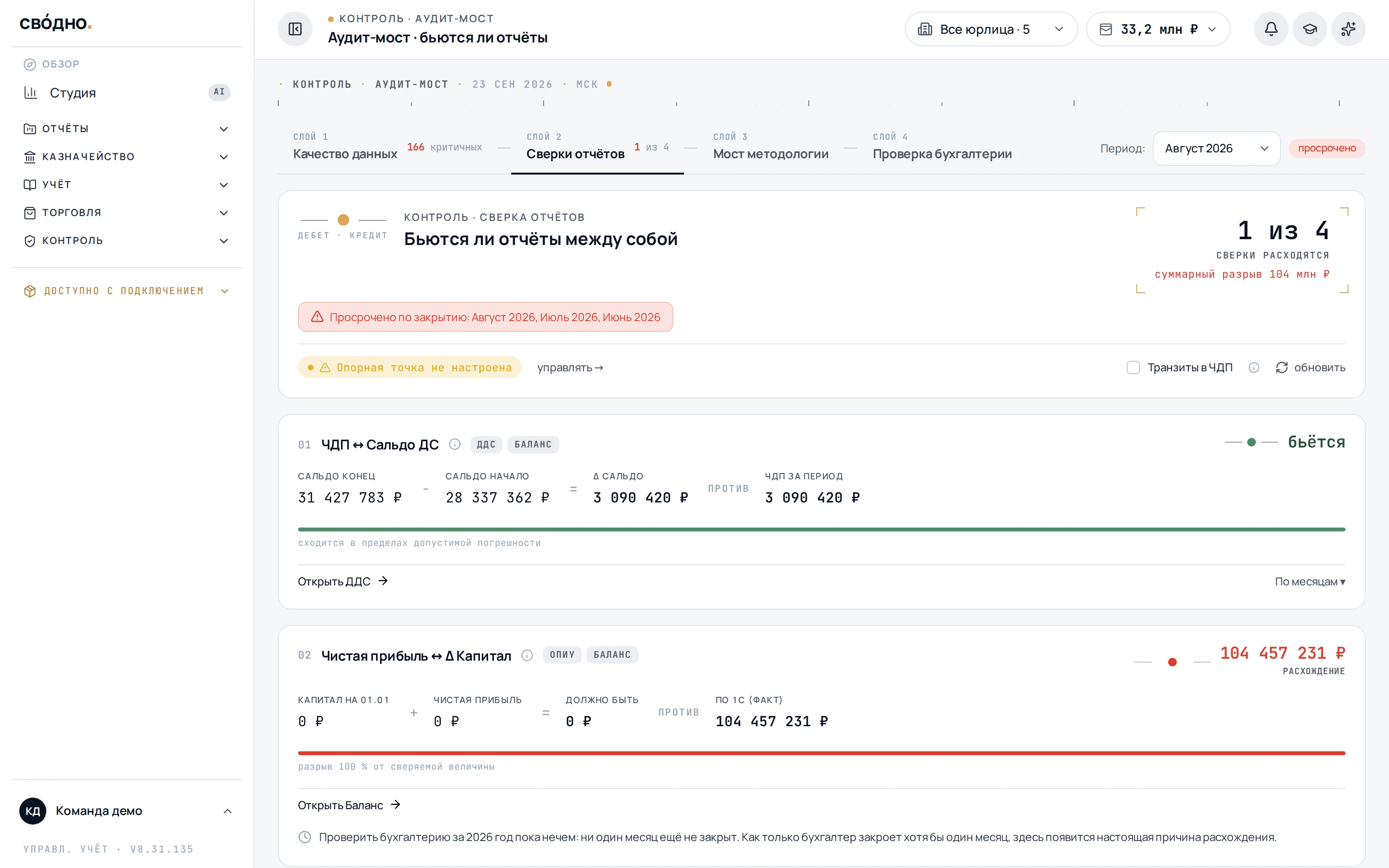Open the Все юрлица · 5 selector
Screen dimensions: 1389x868
[x=991, y=29]
